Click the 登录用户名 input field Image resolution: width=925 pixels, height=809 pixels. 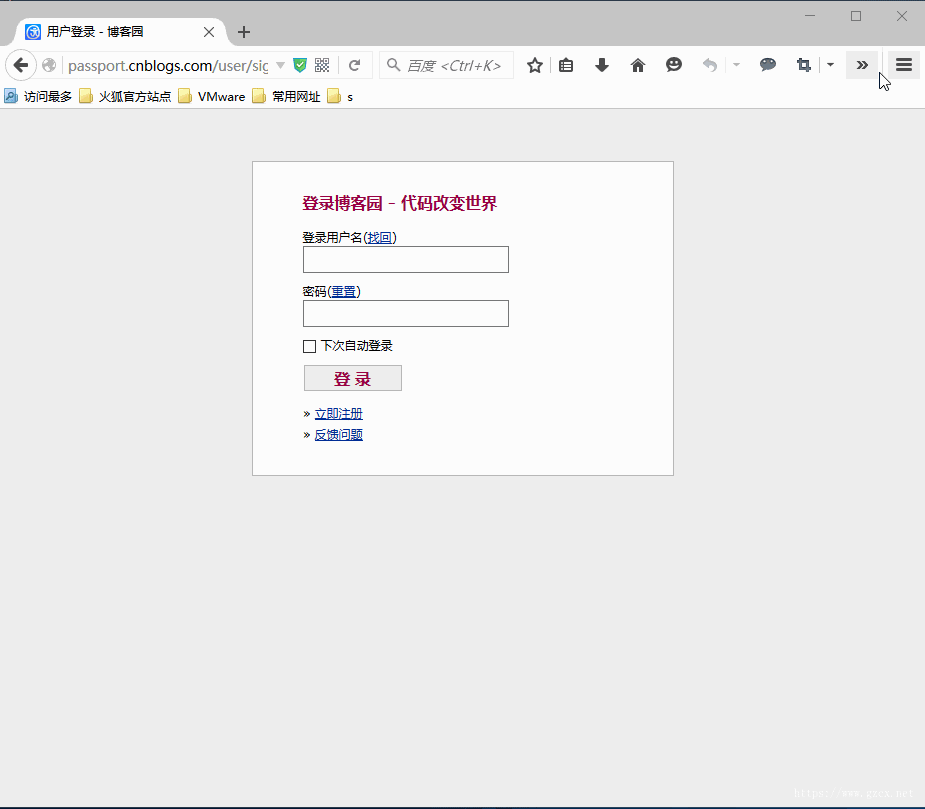(406, 260)
